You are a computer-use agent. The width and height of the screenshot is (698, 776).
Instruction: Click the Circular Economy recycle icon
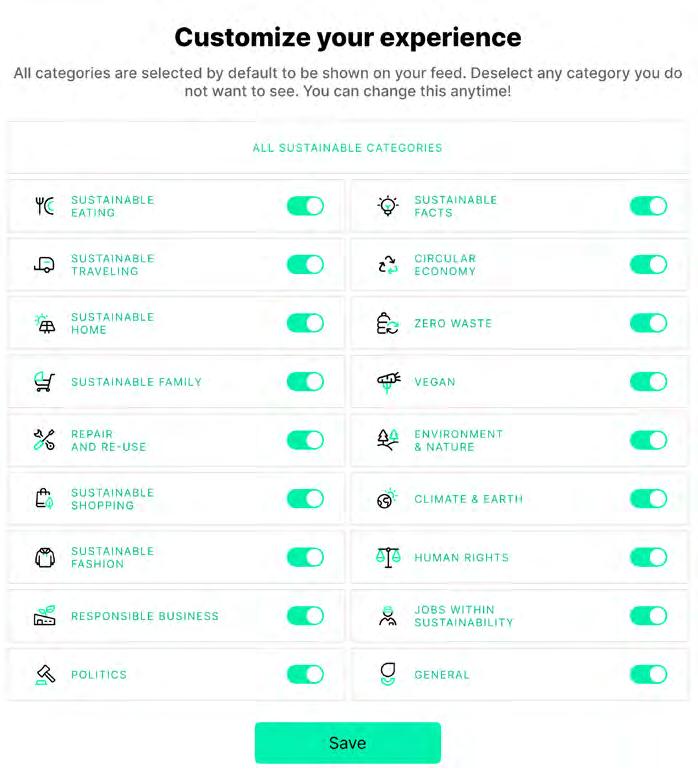(x=387, y=265)
